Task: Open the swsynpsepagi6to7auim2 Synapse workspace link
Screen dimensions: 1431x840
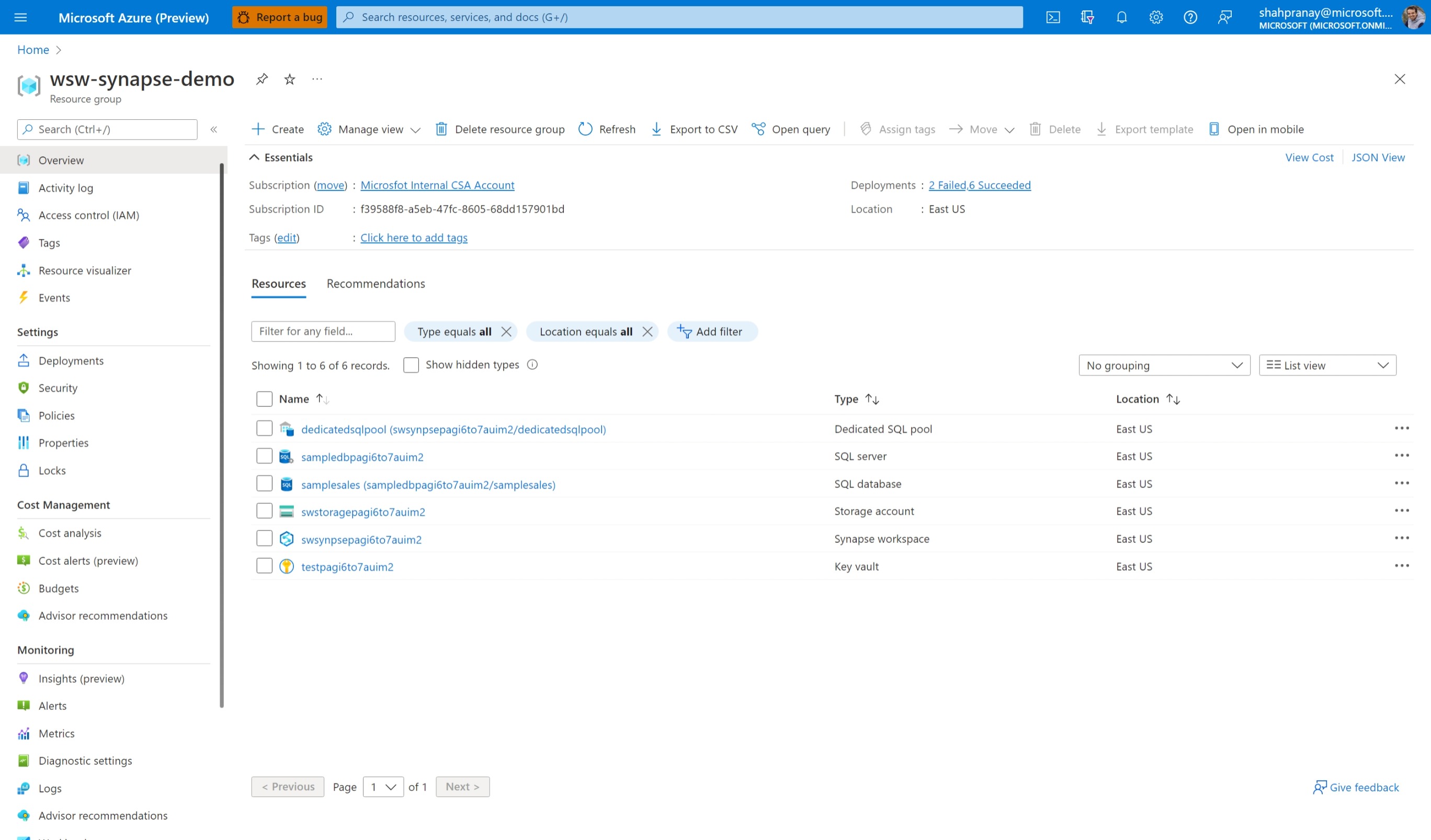Action: pos(361,539)
